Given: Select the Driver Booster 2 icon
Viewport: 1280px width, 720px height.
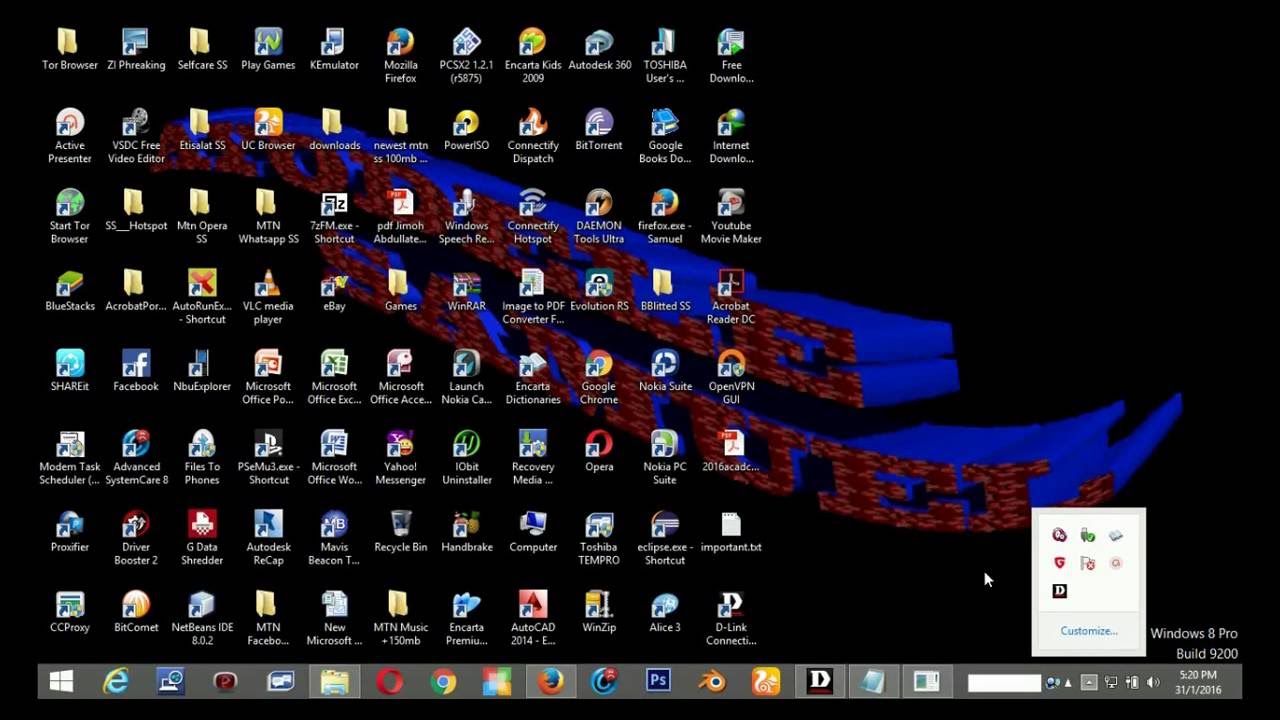Looking at the screenshot, I should (x=136, y=538).
